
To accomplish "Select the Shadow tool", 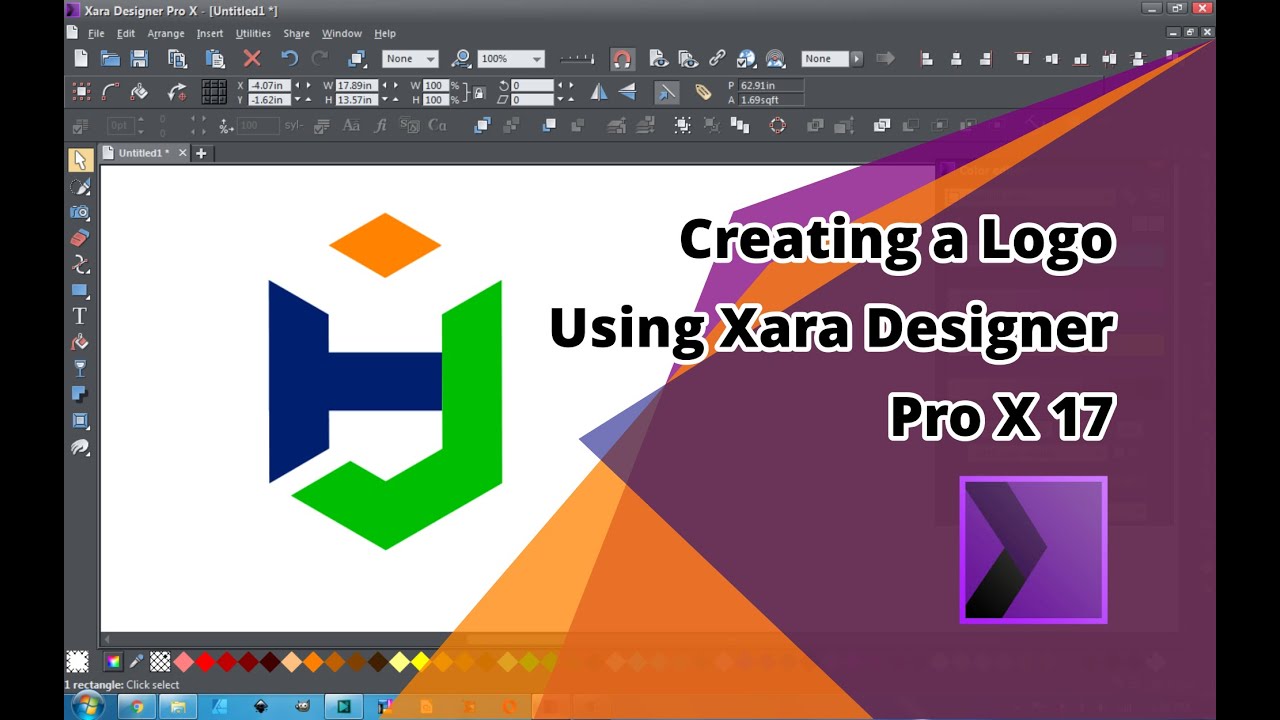I will [x=80, y=394].
